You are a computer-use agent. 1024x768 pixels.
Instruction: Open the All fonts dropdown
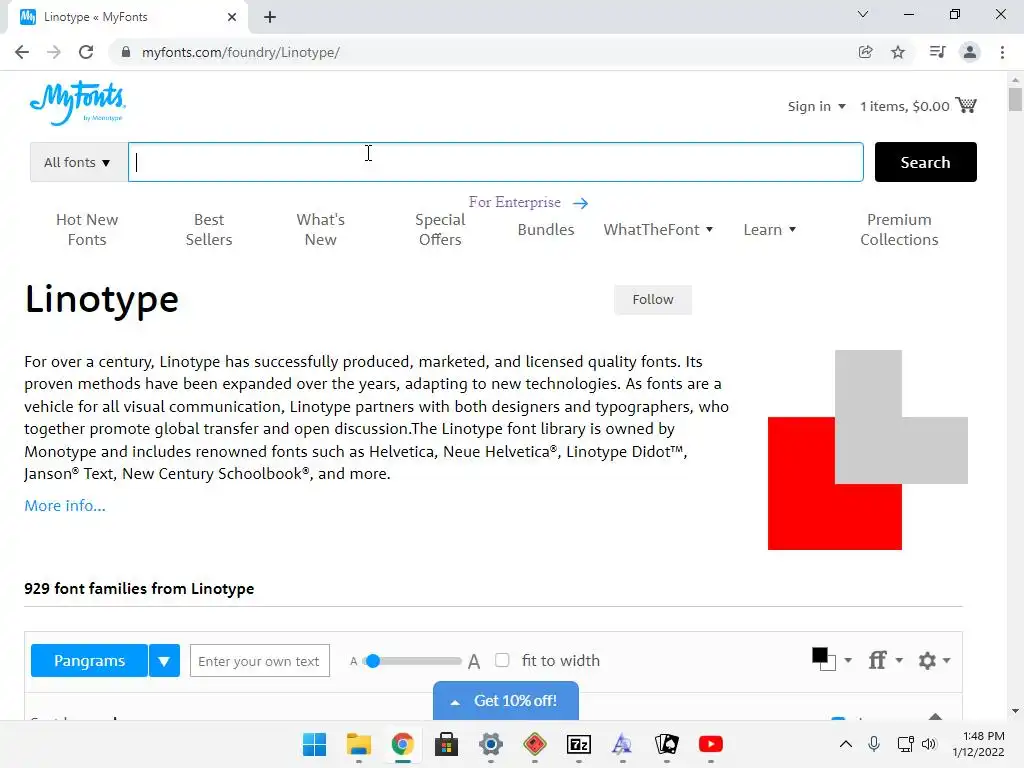click(78, 162)
